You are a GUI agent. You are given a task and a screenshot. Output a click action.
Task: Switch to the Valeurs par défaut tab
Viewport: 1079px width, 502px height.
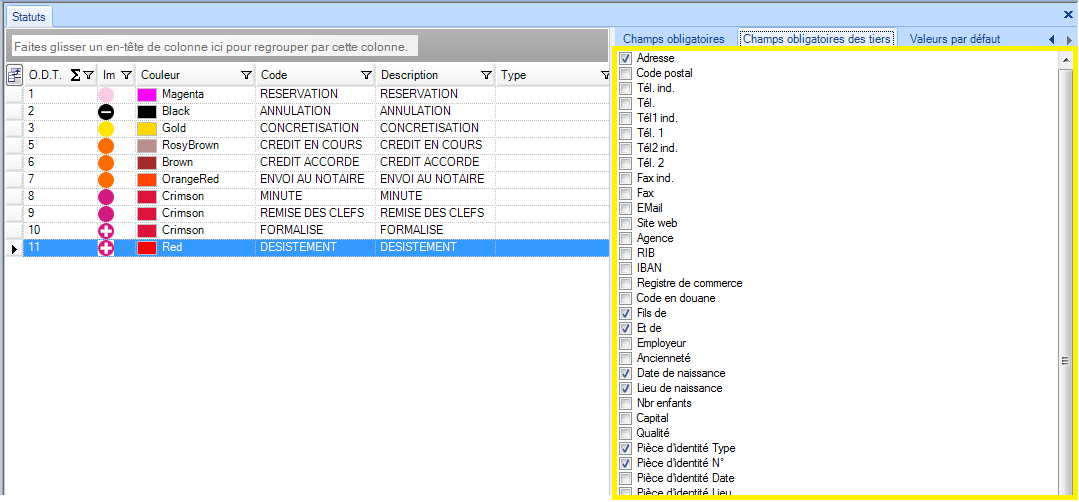coord(952,39)
